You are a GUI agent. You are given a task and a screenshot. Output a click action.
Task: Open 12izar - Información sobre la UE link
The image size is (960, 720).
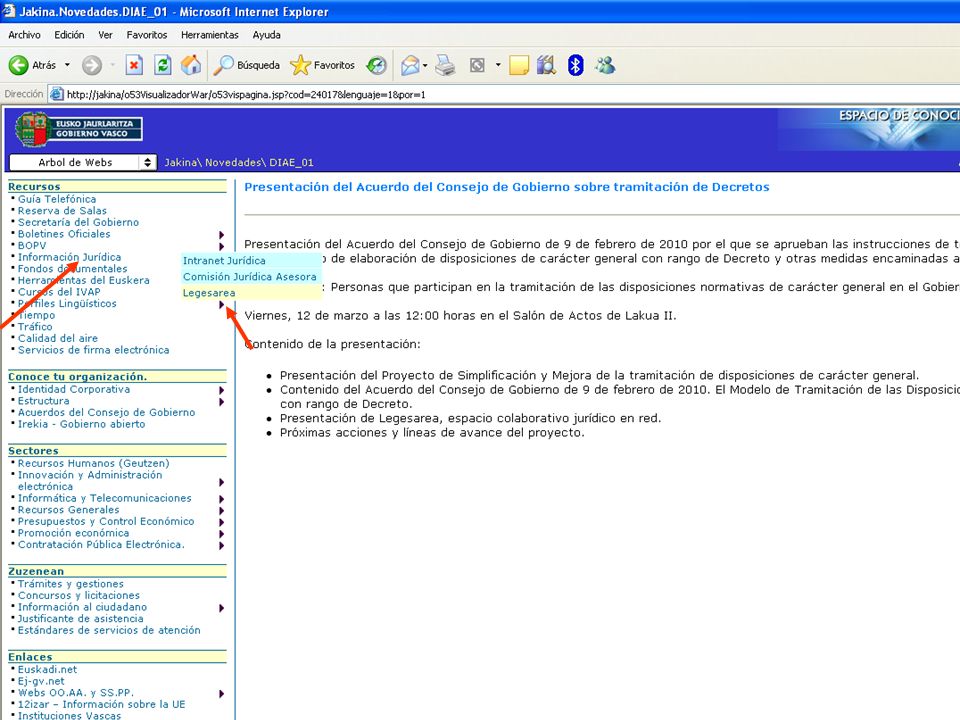tap(102, 705)
